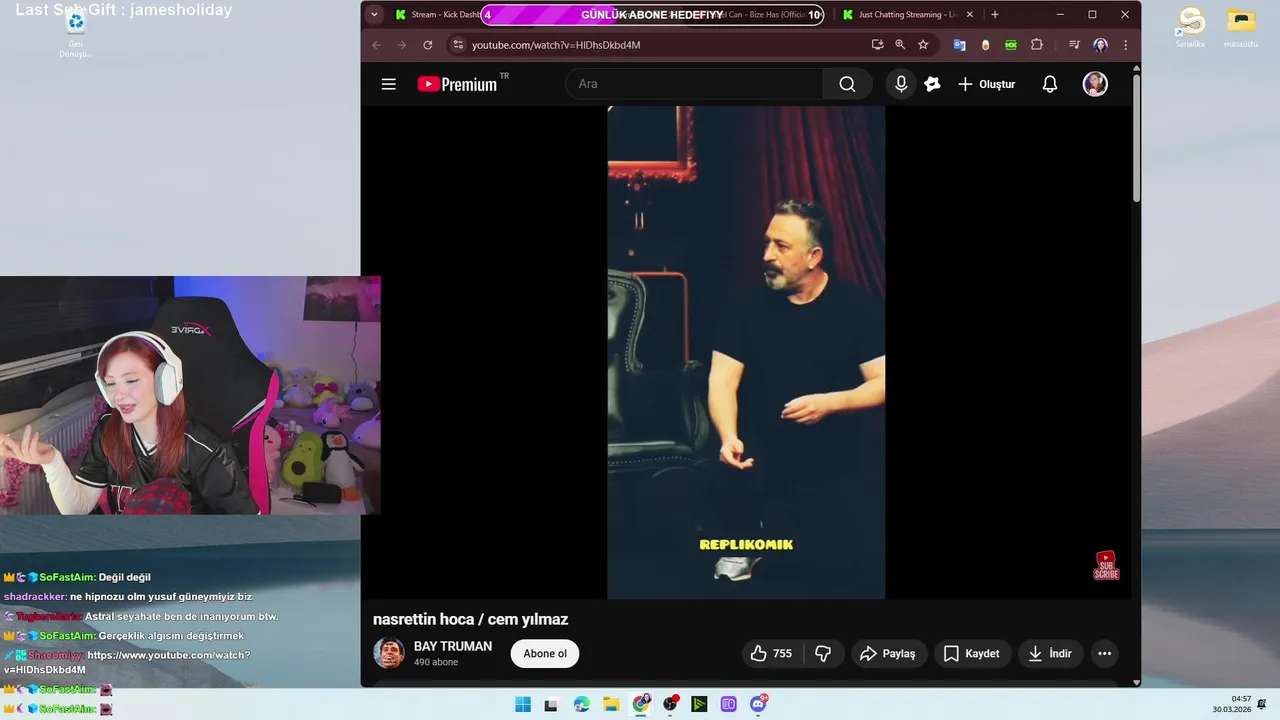Open the YouTube hamburger guide menu
Viewport: 1280px width, 720px height.
coord(389,84)
